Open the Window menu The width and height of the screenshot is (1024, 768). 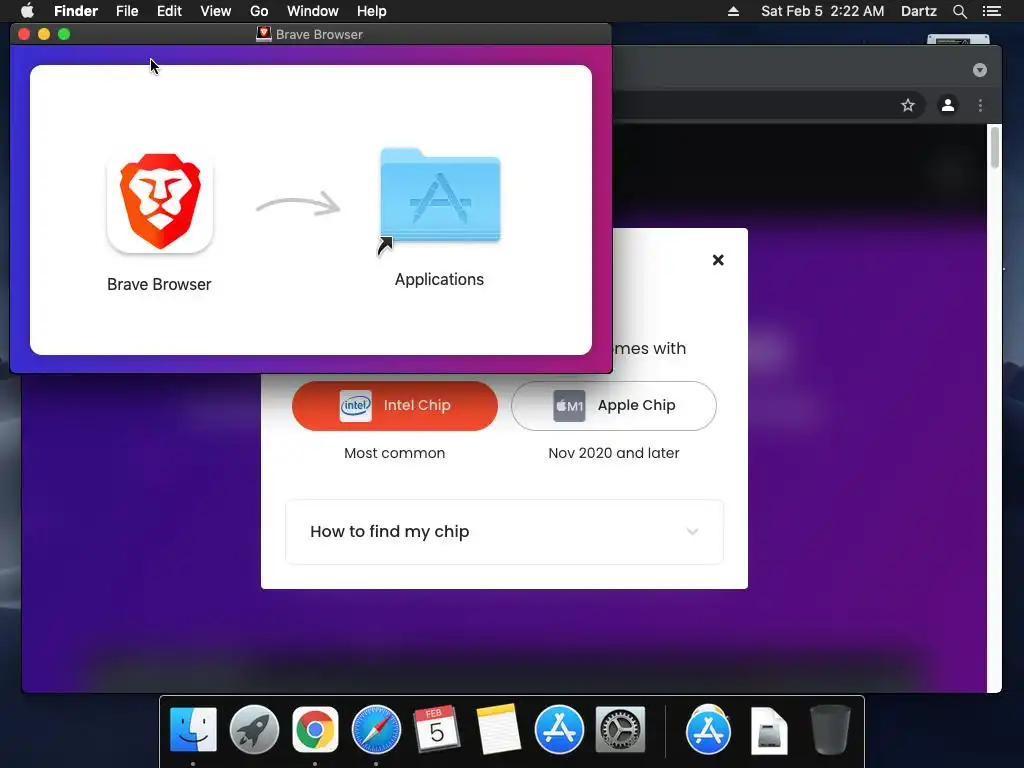tap(312, 11)
